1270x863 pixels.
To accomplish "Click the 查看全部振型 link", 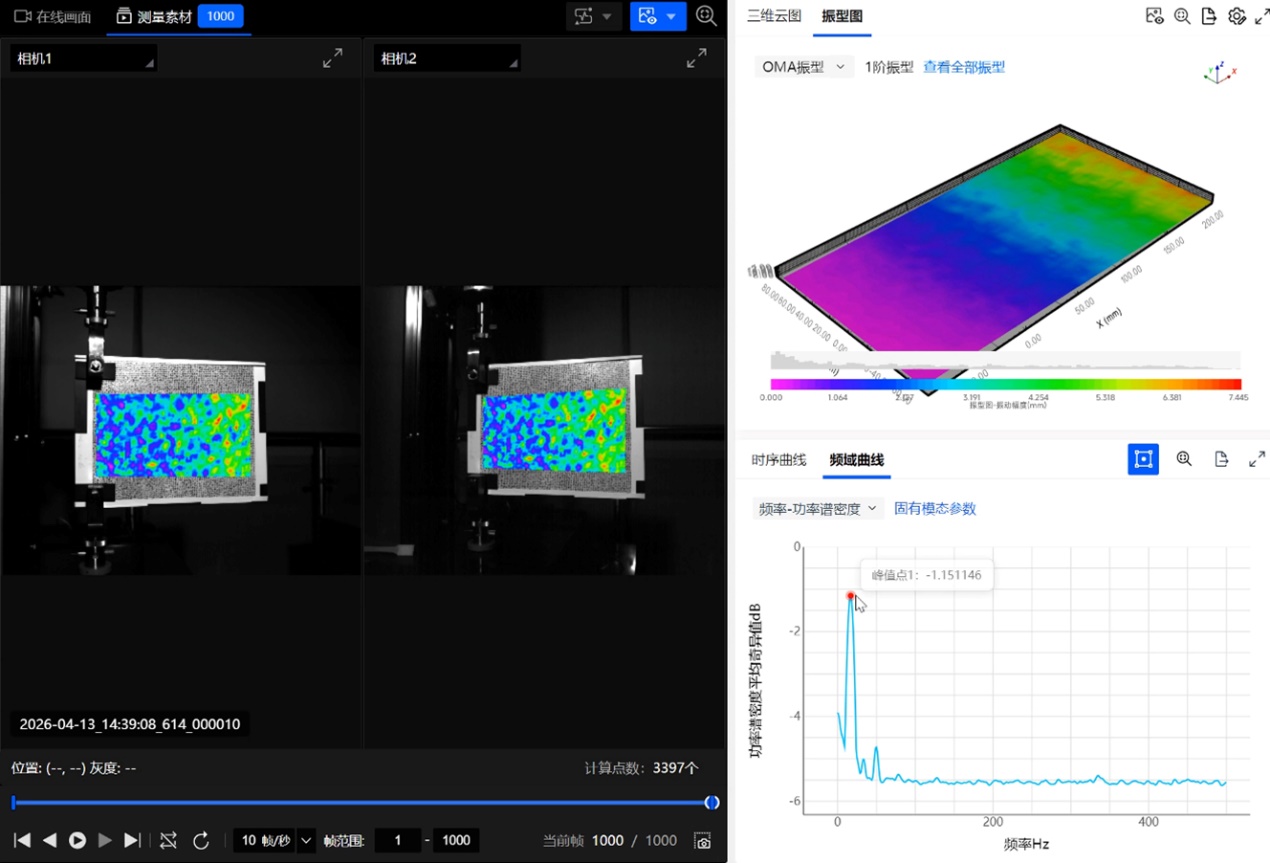I will (963, 67).
